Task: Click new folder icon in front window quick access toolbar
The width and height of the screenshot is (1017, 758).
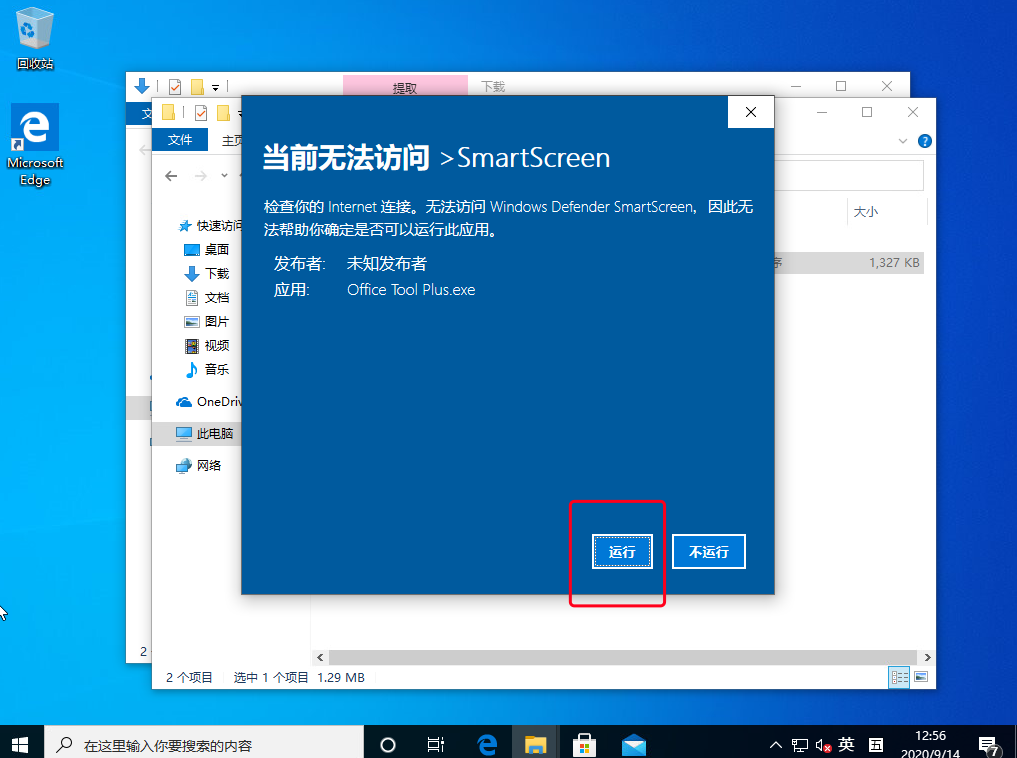Action: coord(223,113)
